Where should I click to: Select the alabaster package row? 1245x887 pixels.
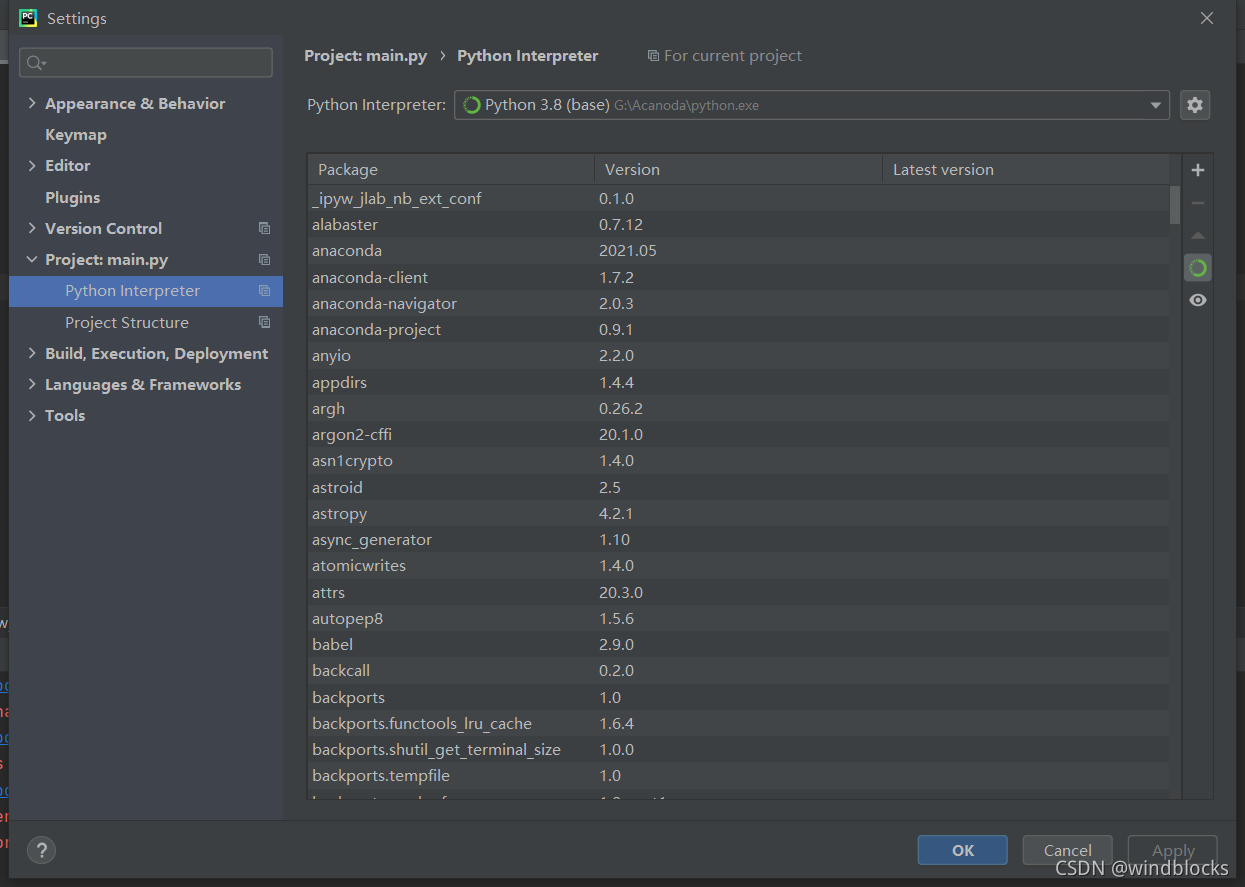click(x=738, y=224)
